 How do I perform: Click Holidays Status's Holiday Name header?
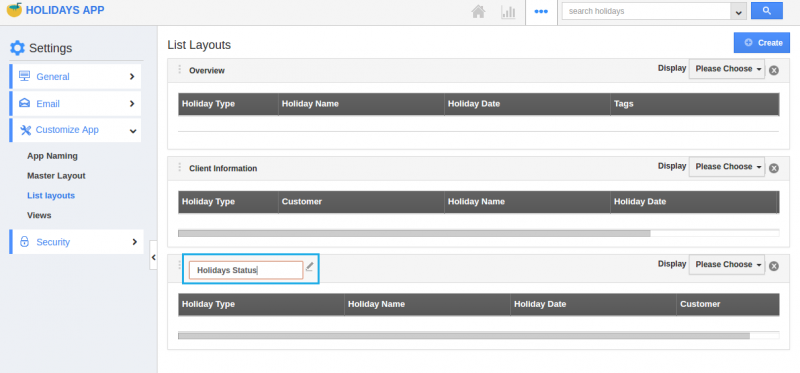[x=428, y=304]
